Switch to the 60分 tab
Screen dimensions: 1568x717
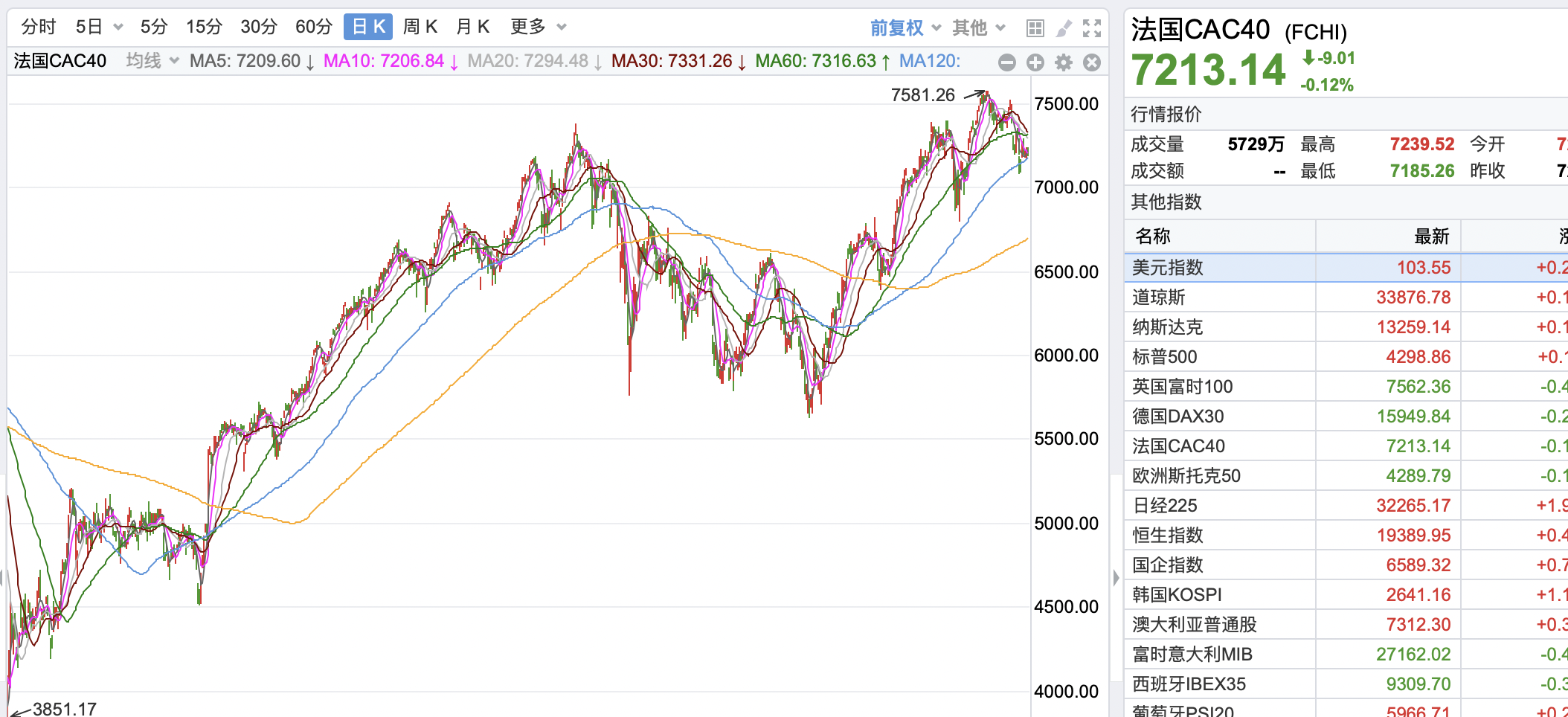(x=313, y=28)
